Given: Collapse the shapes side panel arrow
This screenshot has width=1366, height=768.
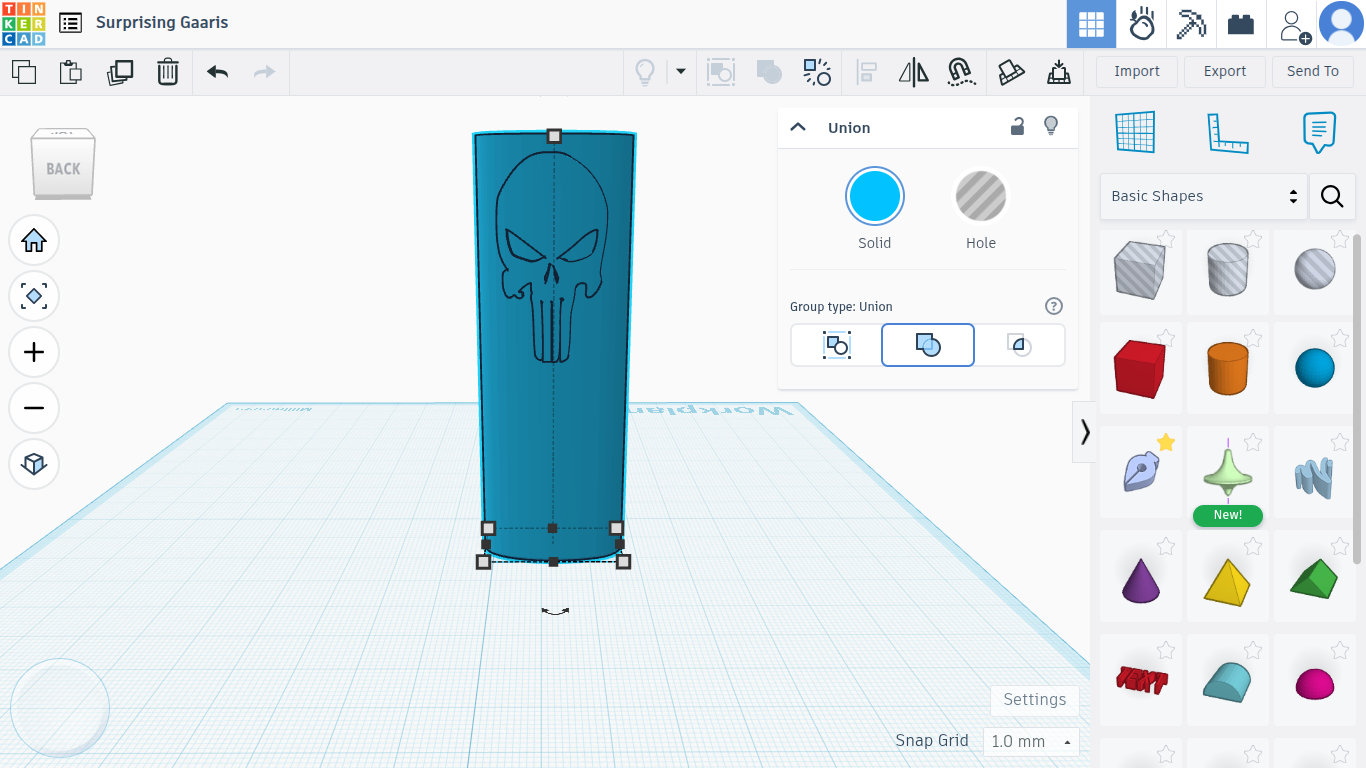Looking at the screenshot, I should (1085, 432).
